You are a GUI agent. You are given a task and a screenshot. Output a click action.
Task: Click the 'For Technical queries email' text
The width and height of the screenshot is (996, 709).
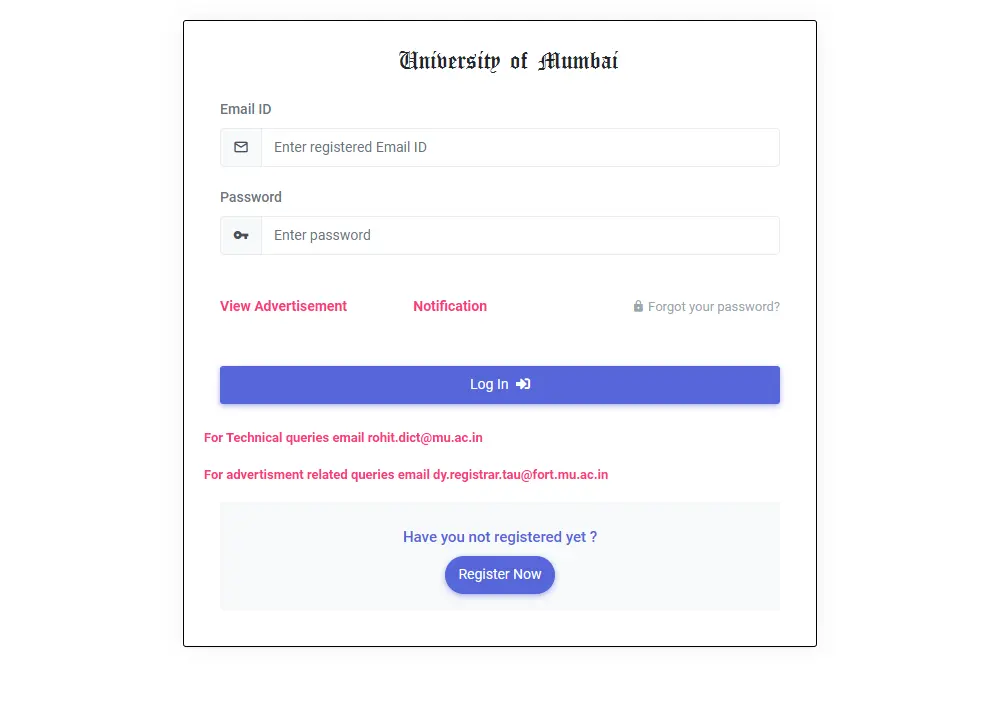284,438
